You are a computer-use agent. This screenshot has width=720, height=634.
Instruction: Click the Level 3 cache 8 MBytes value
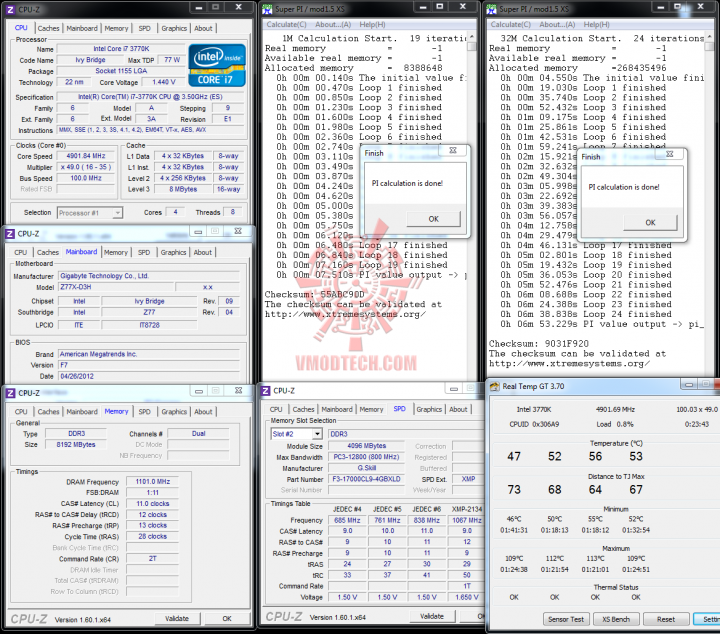183,189
